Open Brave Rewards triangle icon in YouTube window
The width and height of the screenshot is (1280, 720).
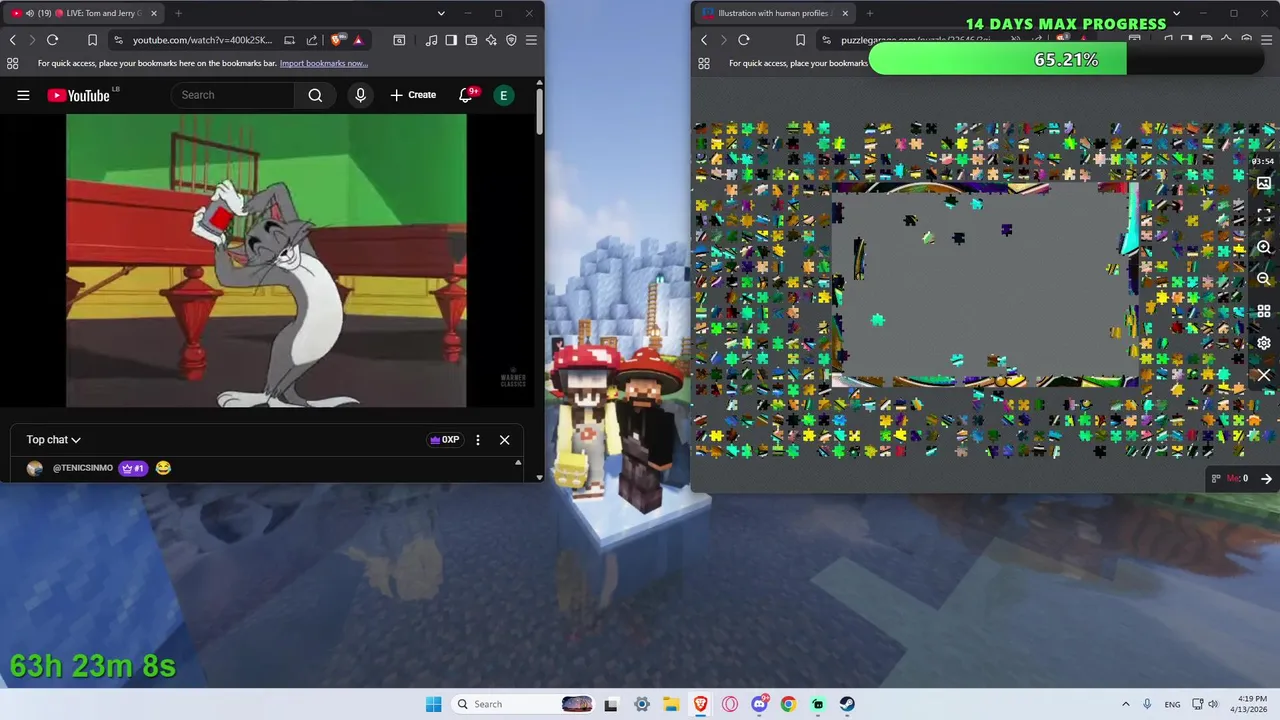tap(358, 40)
